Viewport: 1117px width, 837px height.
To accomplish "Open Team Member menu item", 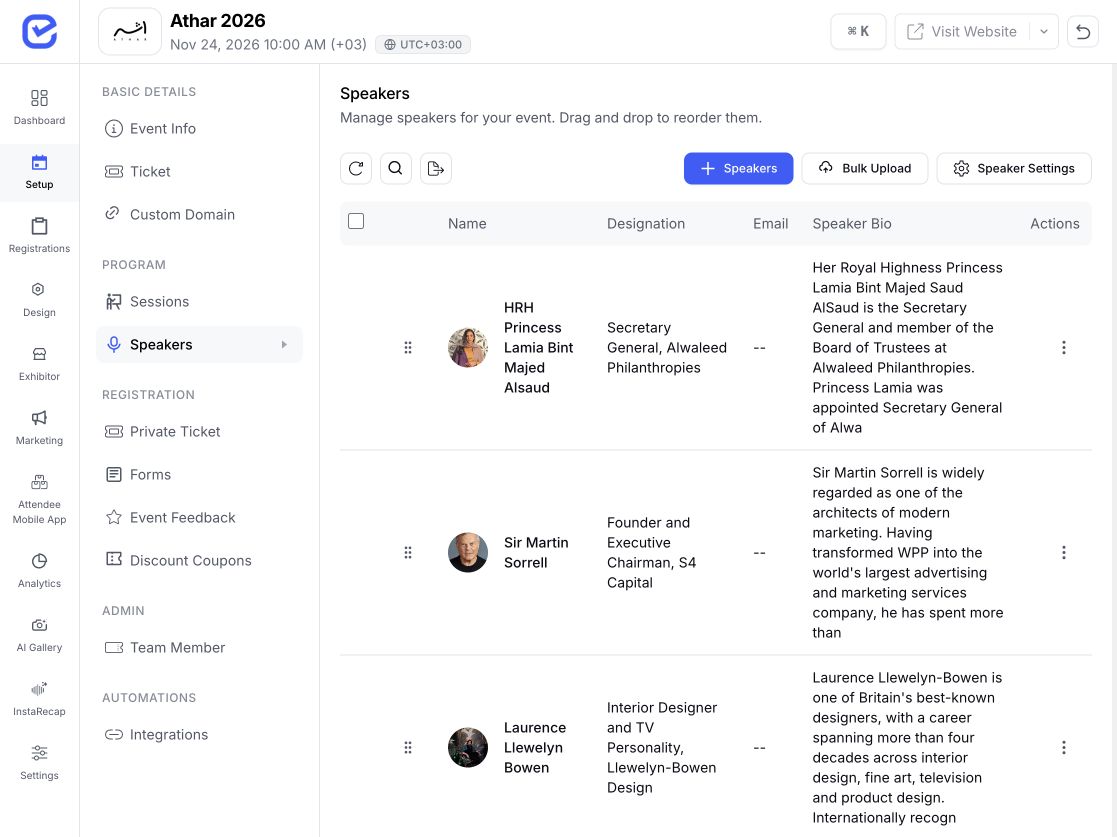I will [x=199, y=648].
